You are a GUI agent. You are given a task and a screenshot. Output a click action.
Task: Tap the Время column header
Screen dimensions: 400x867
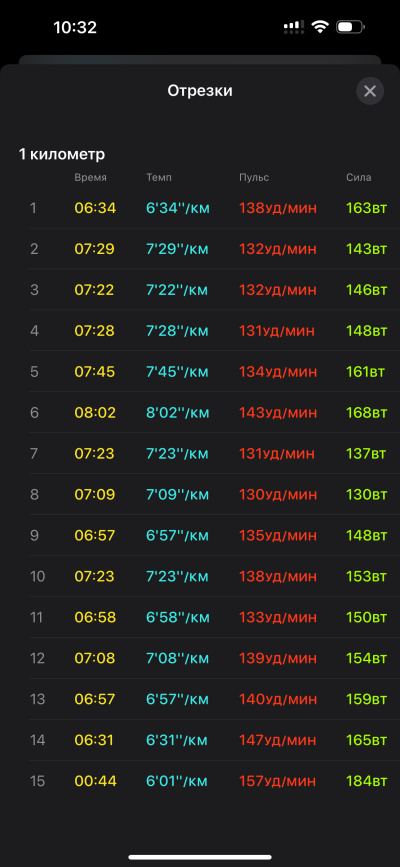click(91, 177)
